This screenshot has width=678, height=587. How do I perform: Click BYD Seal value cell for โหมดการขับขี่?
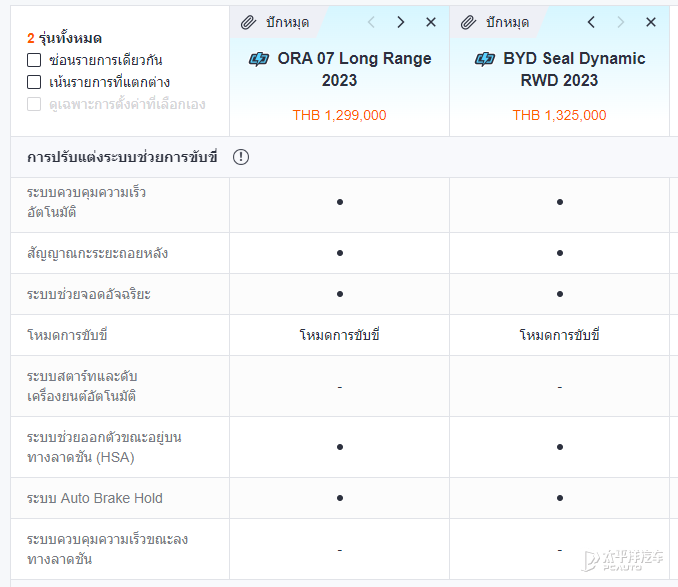[x=560, y=335]
